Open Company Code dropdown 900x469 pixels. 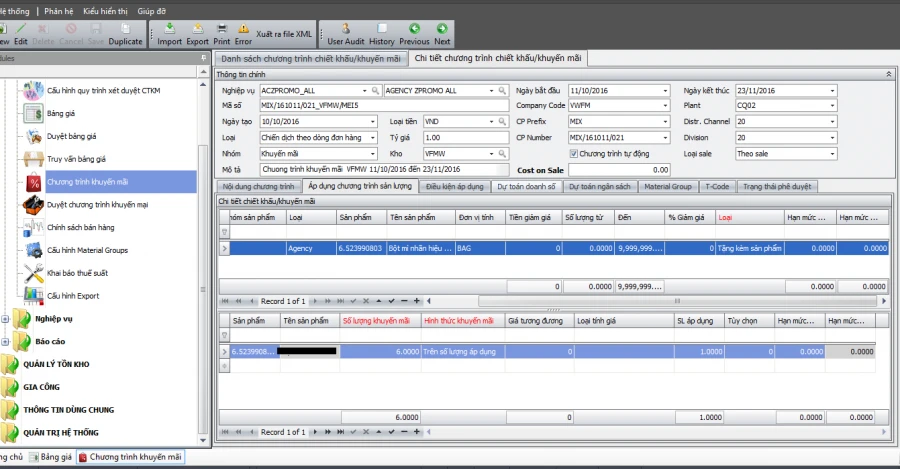coord(665,106)
